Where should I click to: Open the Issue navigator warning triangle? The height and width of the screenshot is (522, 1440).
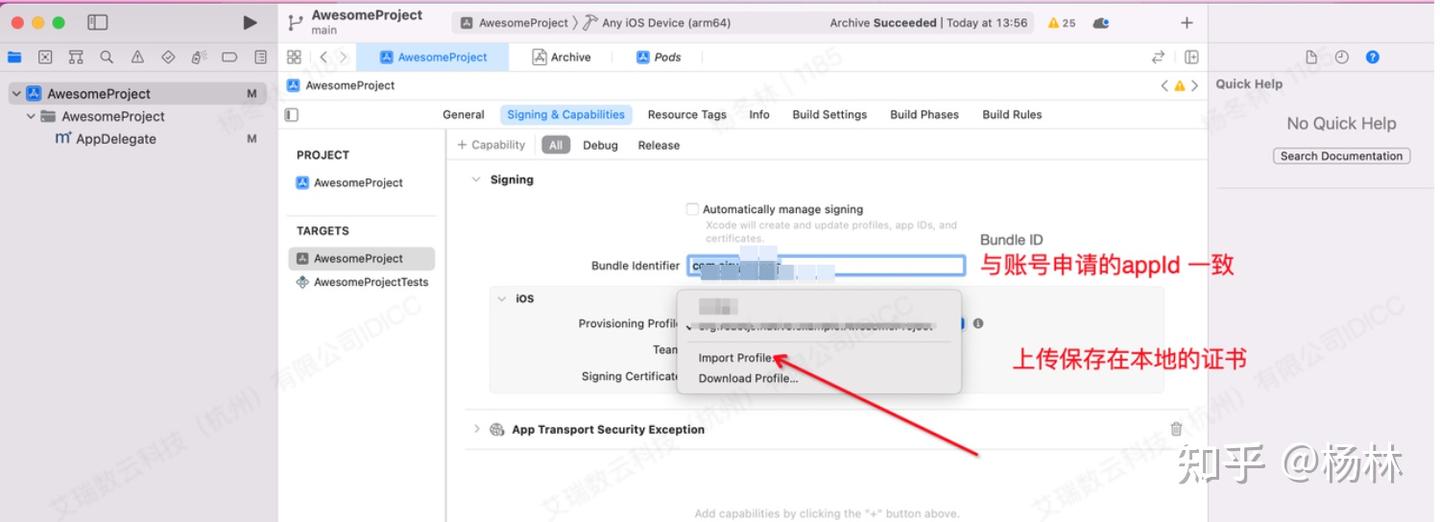point(137,57)
